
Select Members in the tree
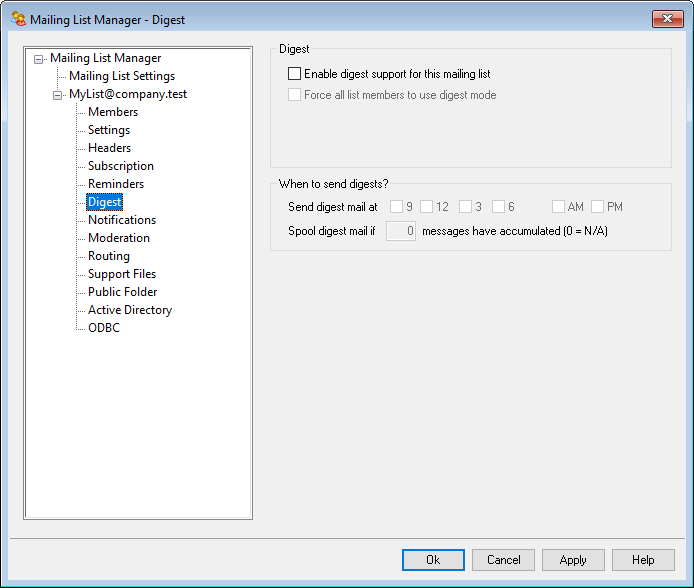pos(112,112)
